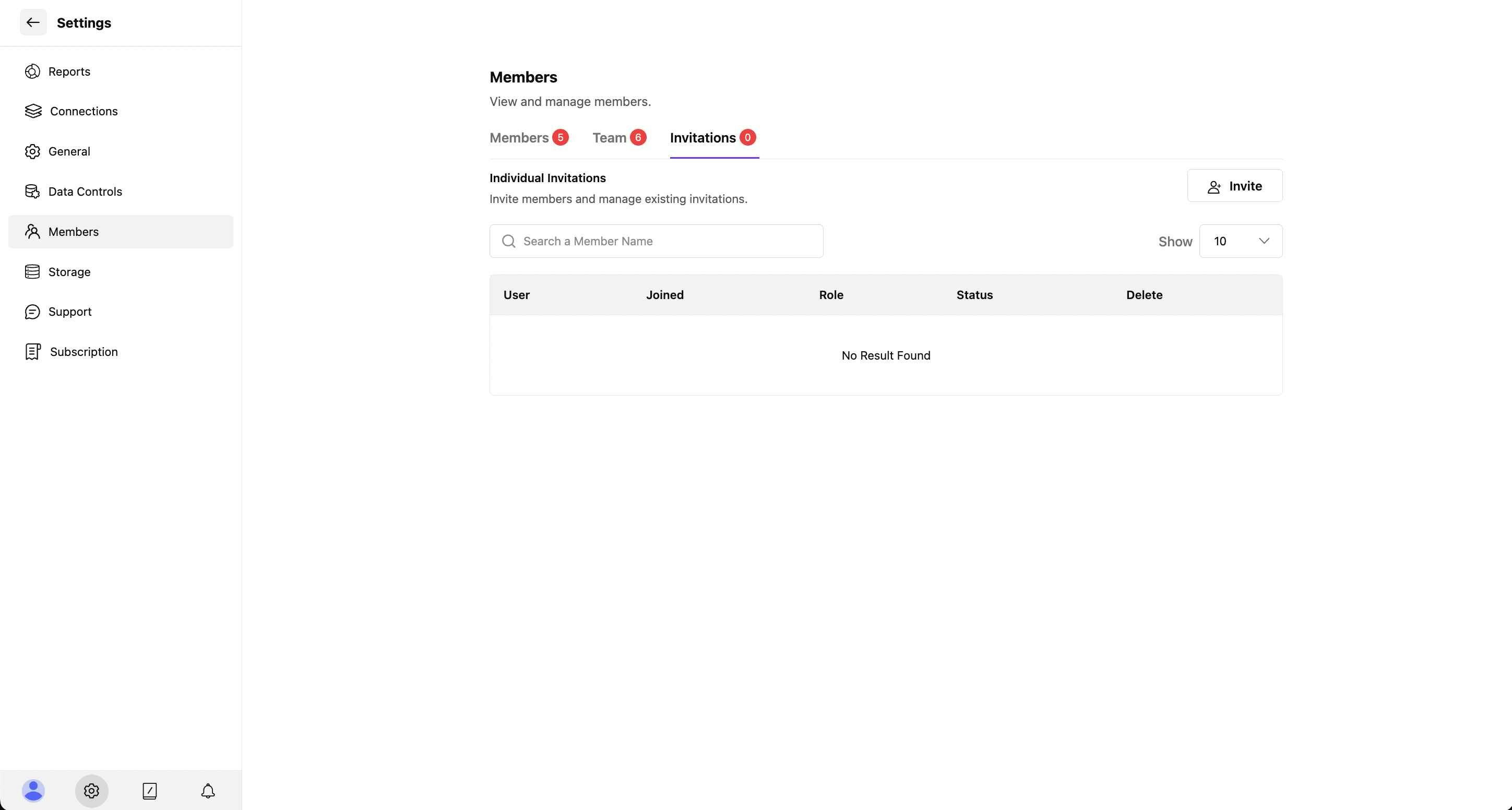1512x810 pixels.
Task: Open Reports from the sidebar
Action: point(69,72)
